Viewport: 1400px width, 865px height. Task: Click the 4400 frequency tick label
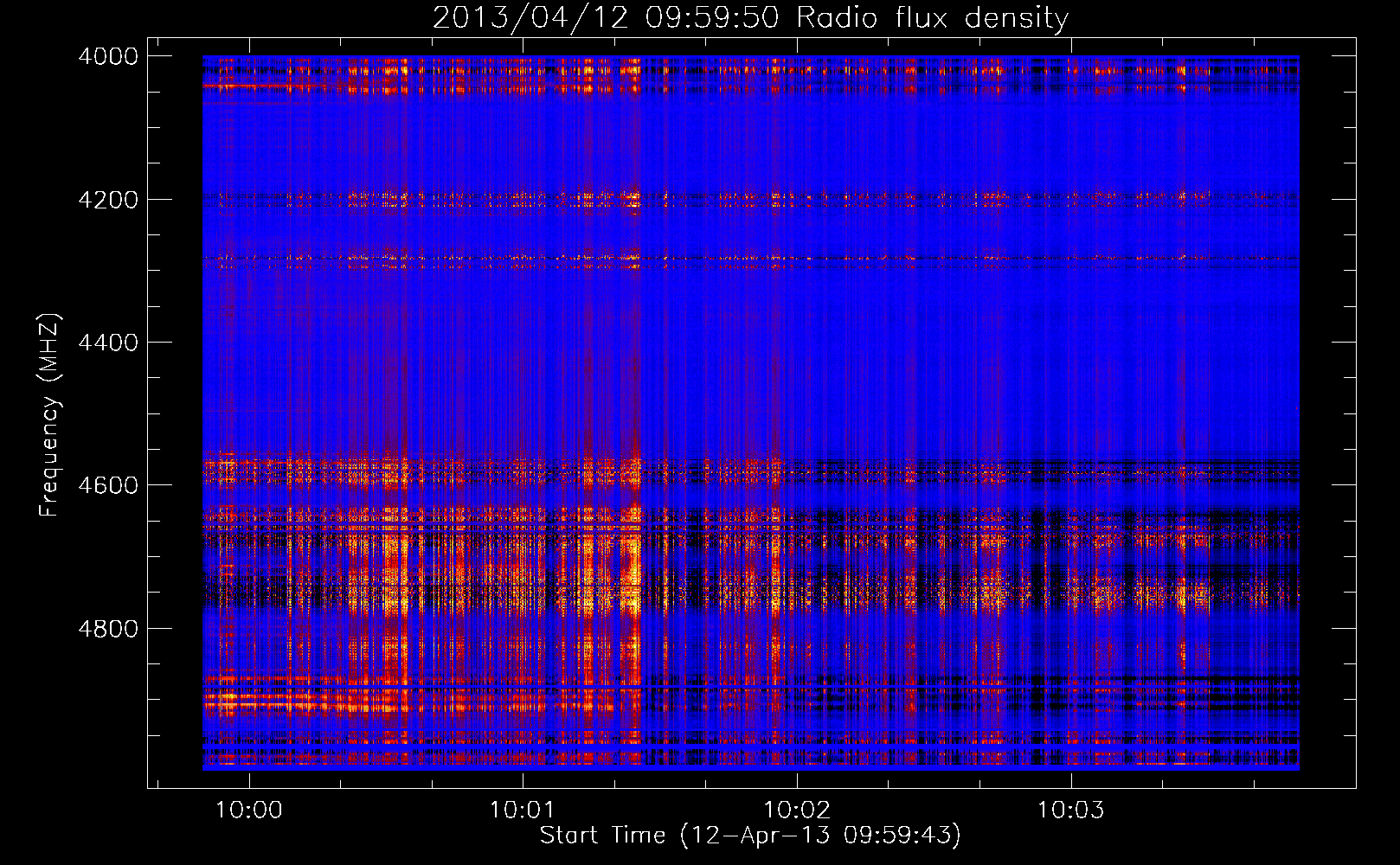[108, 343]
